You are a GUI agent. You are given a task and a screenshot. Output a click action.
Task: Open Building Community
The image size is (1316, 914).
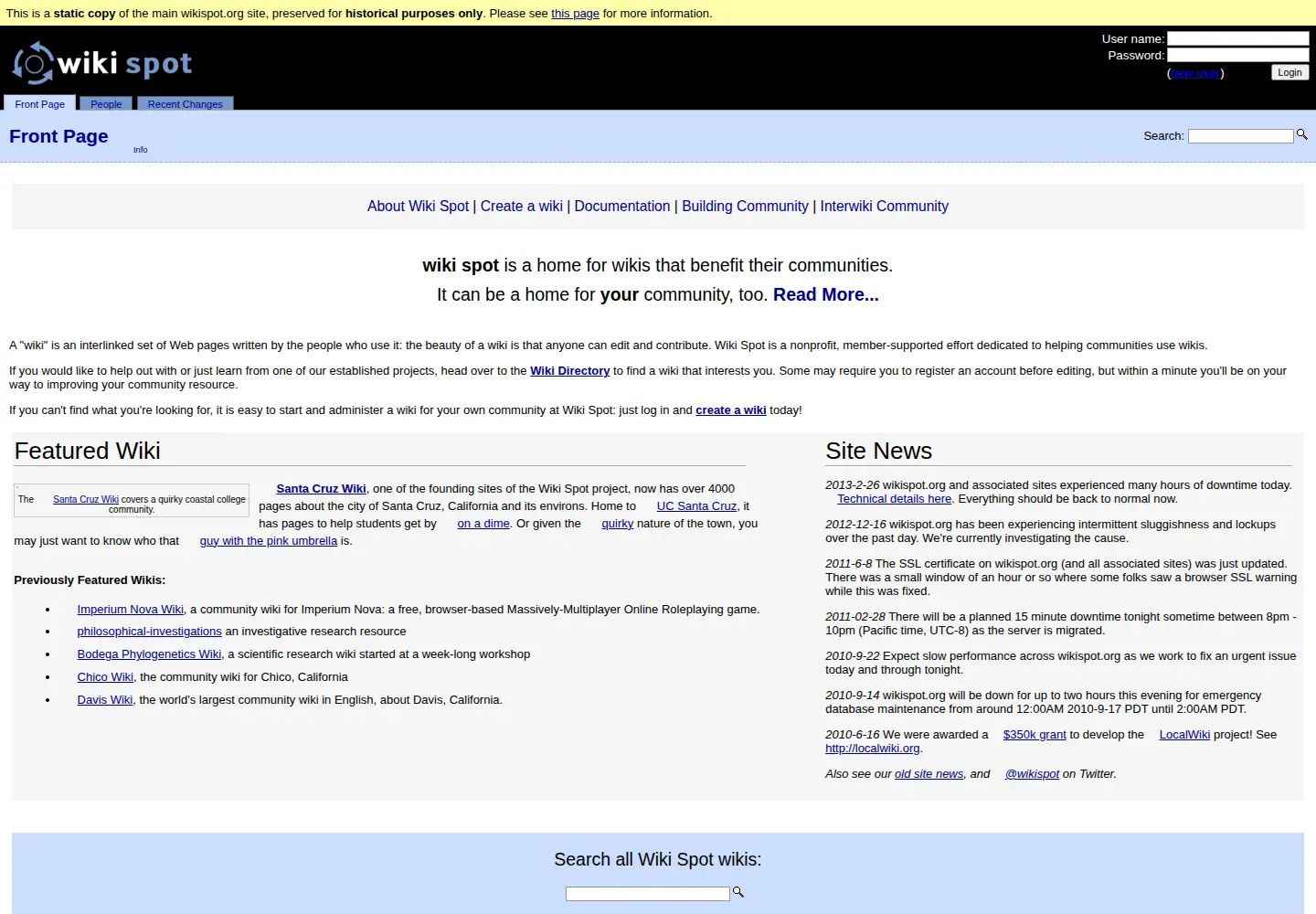pos(745,207)
